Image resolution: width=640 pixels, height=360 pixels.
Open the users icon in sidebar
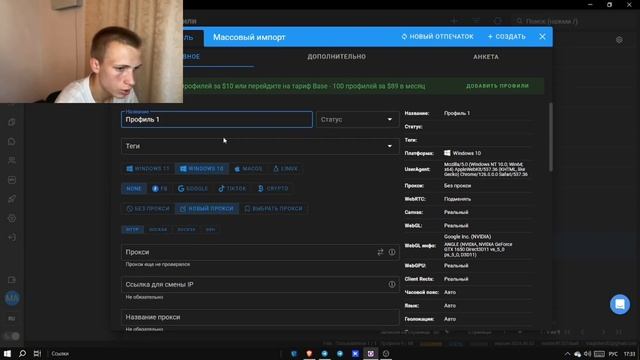point(12,160)
